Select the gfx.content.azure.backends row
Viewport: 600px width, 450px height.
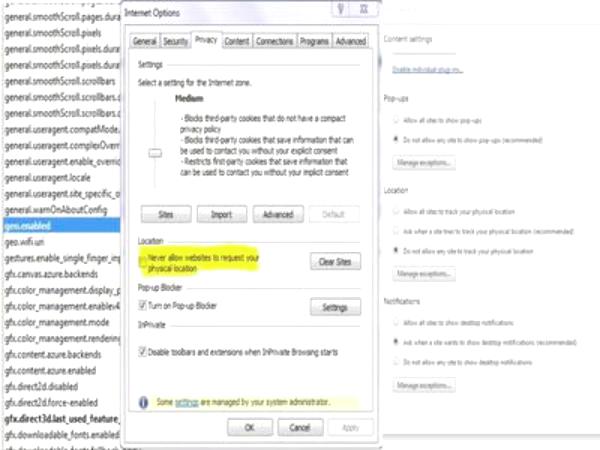(x=62, y=354)
